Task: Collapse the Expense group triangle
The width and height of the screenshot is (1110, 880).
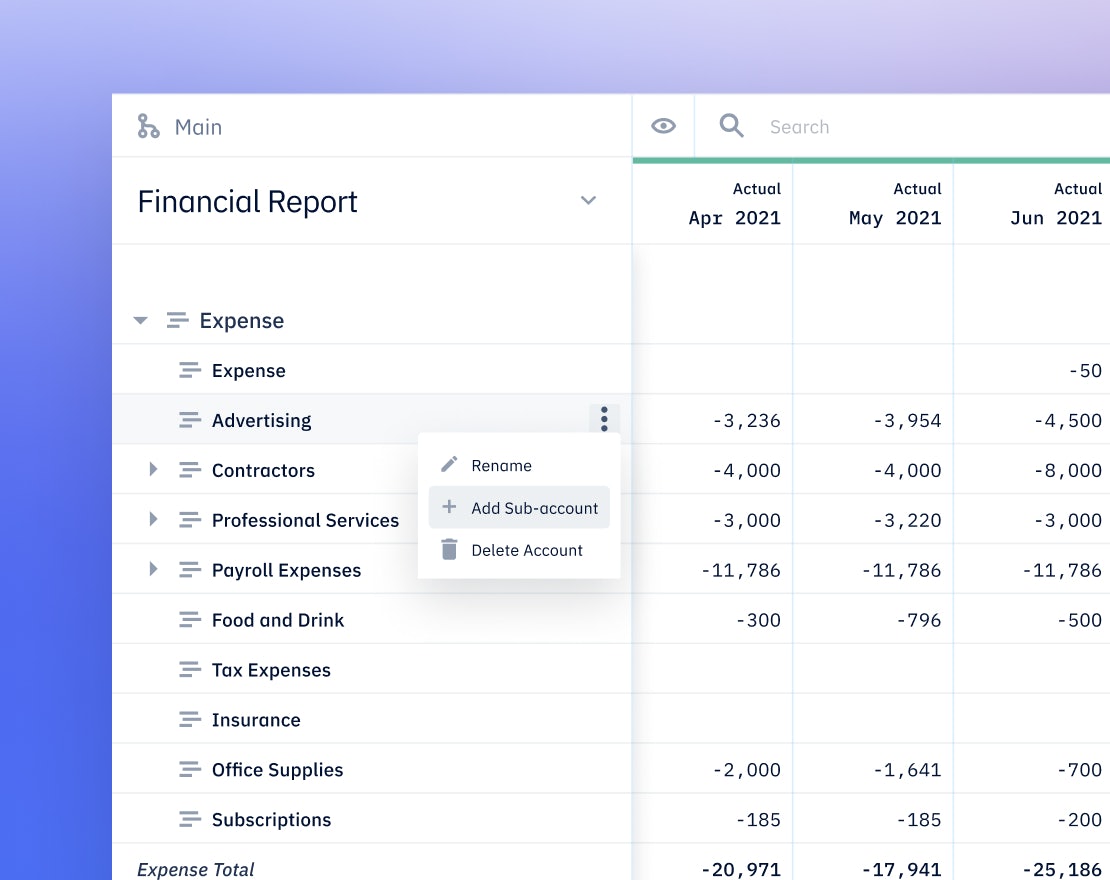Action: [x=141, y=321]
